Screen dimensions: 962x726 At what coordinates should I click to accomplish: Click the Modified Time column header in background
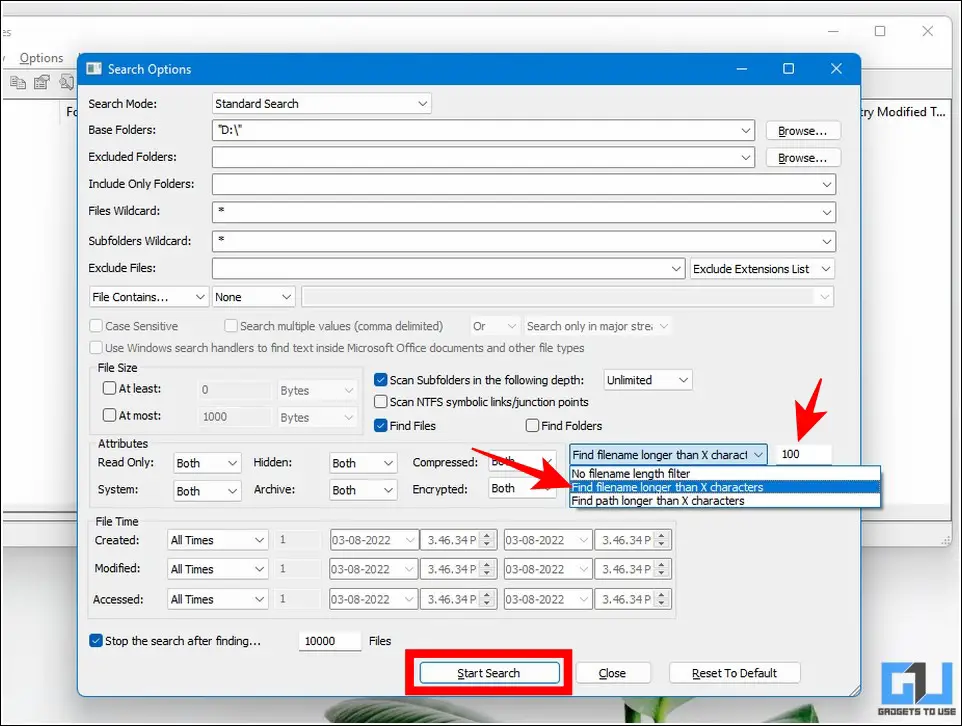click(904, 112)
